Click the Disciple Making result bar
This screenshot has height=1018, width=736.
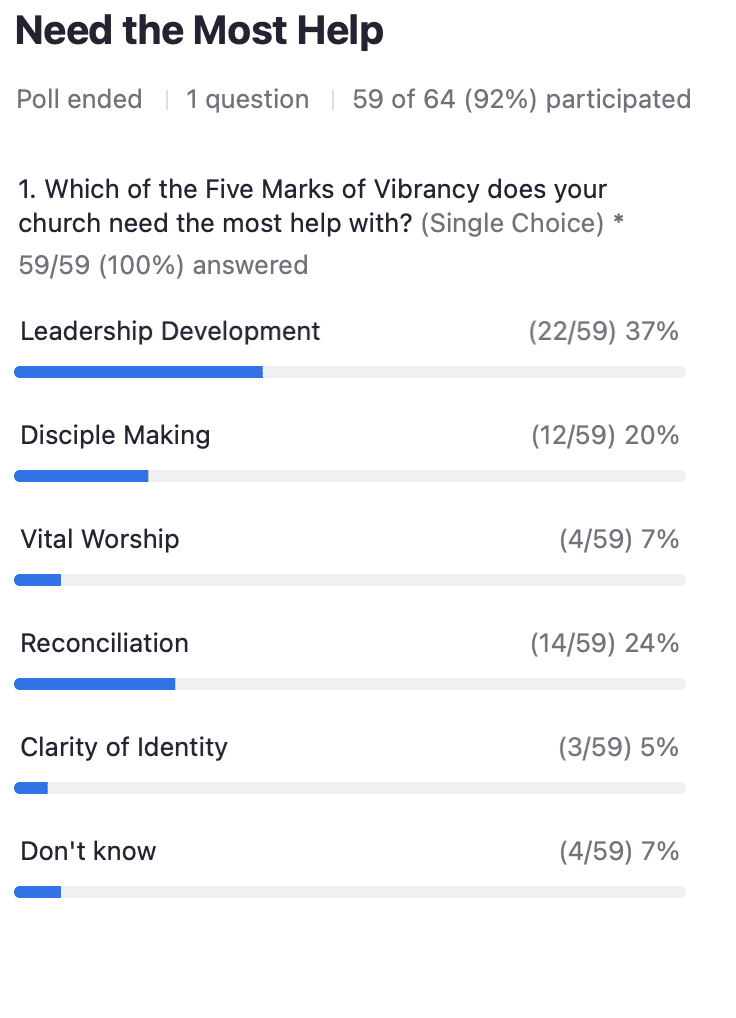[x=350, y=476]
